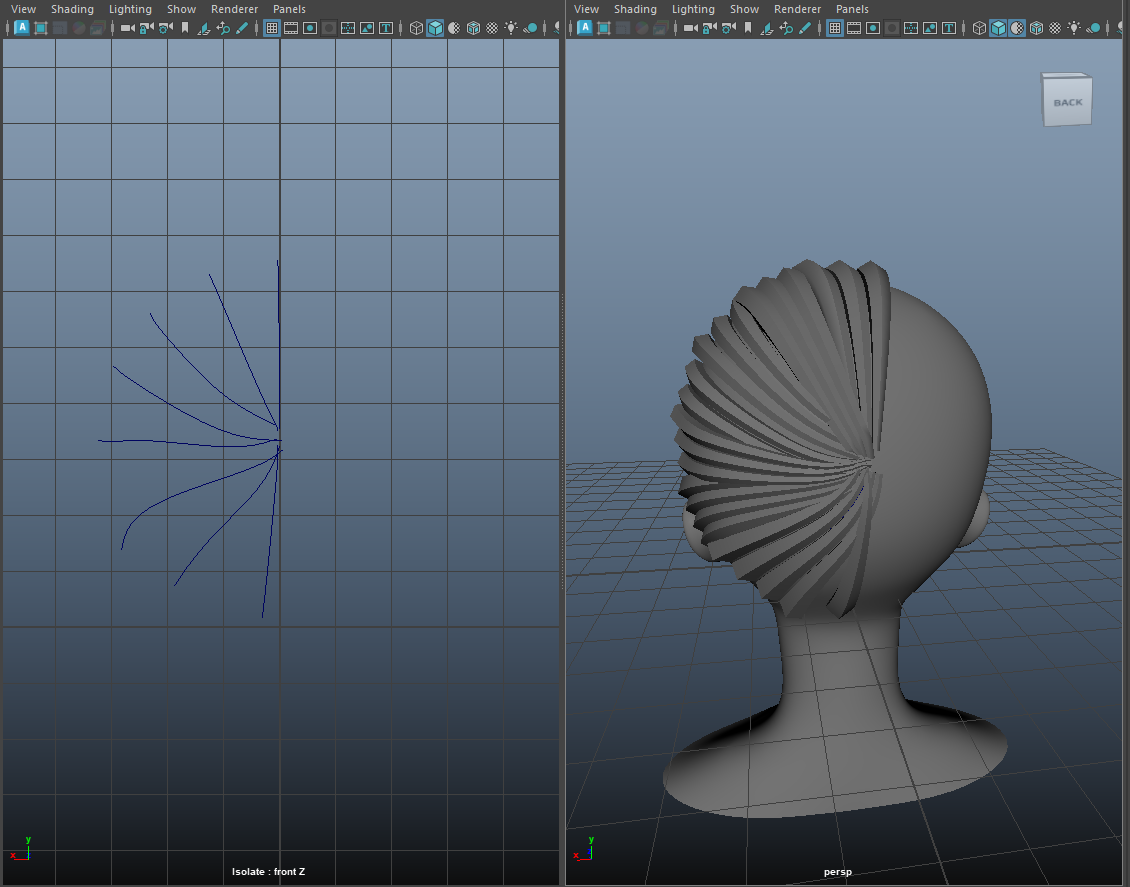Toggle Use Default Material in persp panel
The width and height of the screenshot is (1130, 887).
(1017, 28)
